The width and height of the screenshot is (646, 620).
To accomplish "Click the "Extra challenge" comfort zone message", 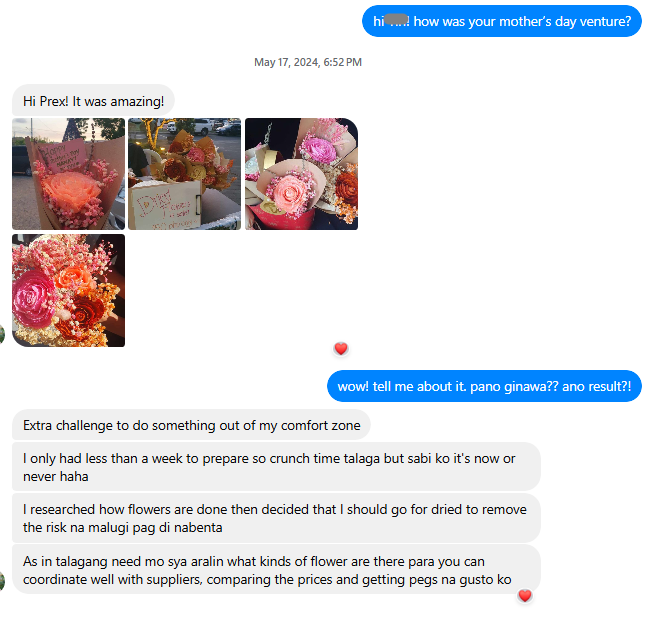I will coord(192,425).
